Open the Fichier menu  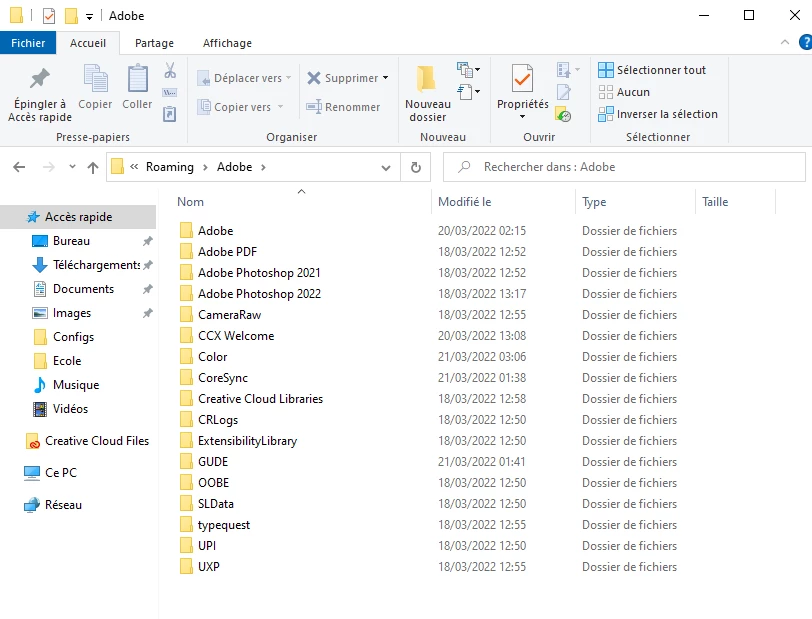pyautogui.click(x=28, y=43)
